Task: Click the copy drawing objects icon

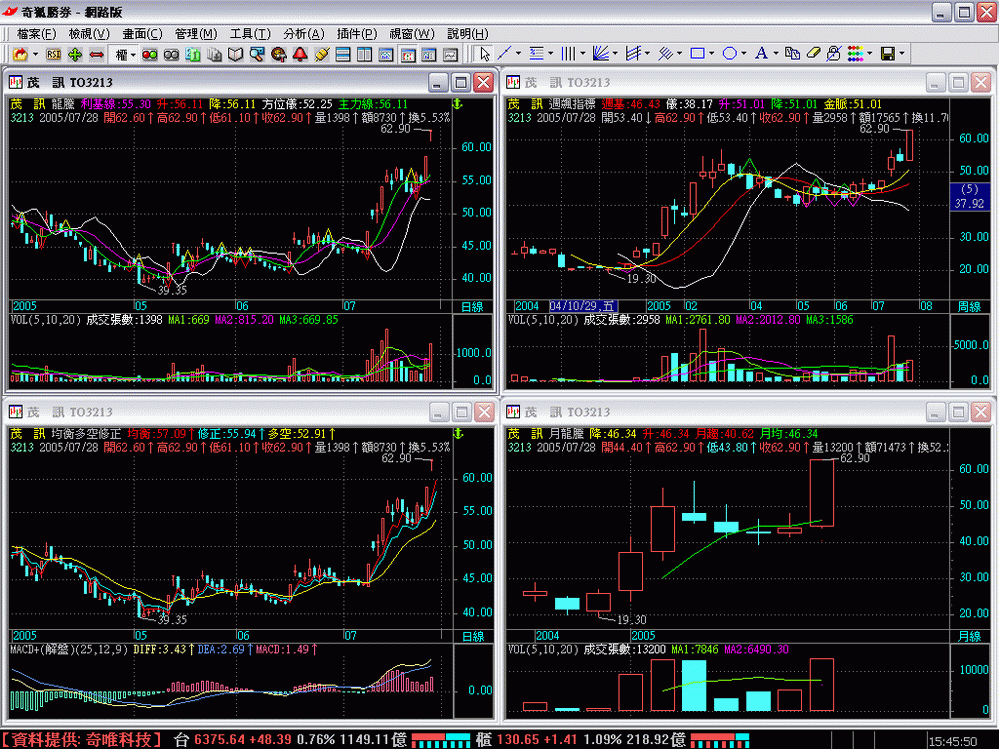Action: [x=793, y=54]
